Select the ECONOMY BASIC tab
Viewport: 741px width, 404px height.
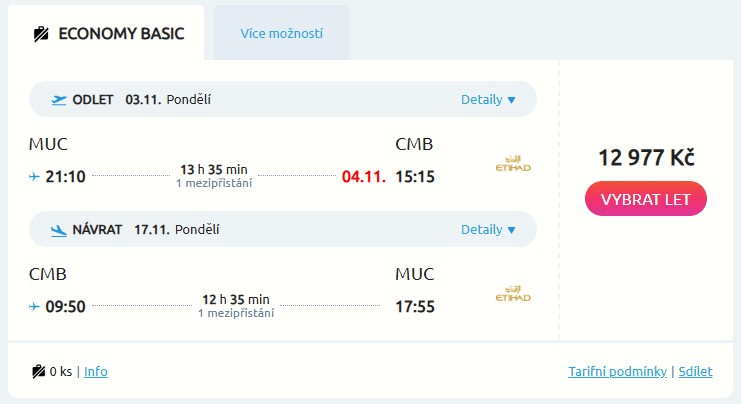click(x=108, y=33)
